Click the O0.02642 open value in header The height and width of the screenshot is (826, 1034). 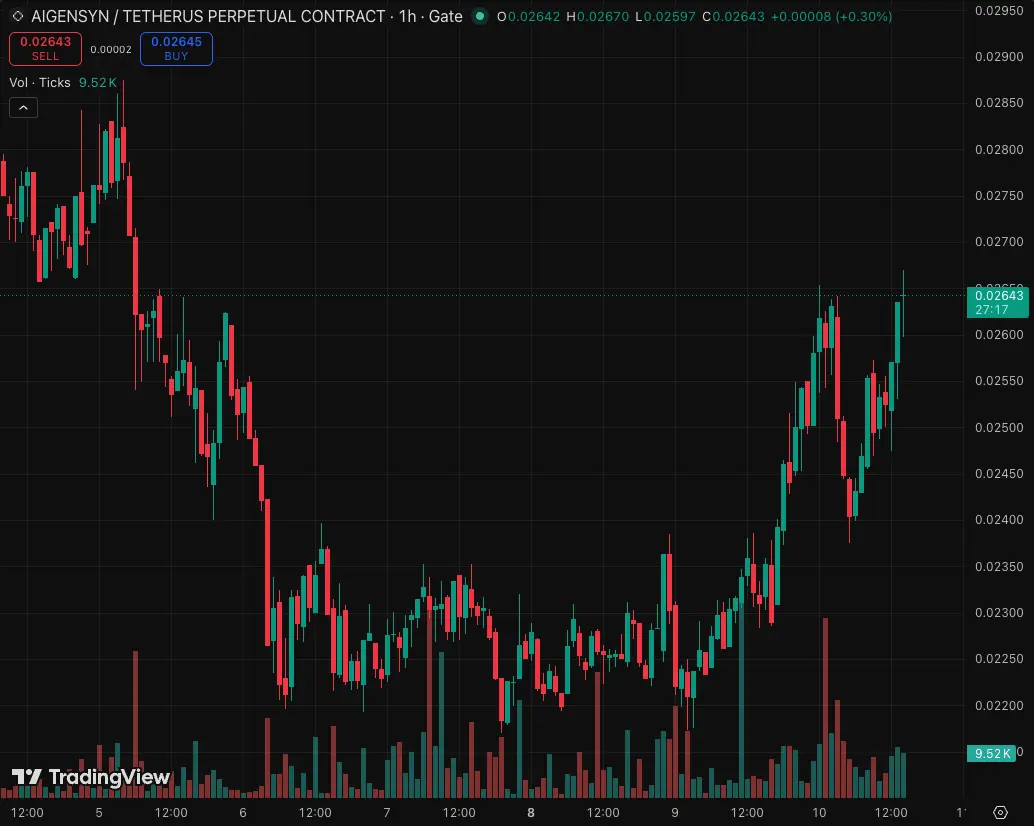click(528, 16)
